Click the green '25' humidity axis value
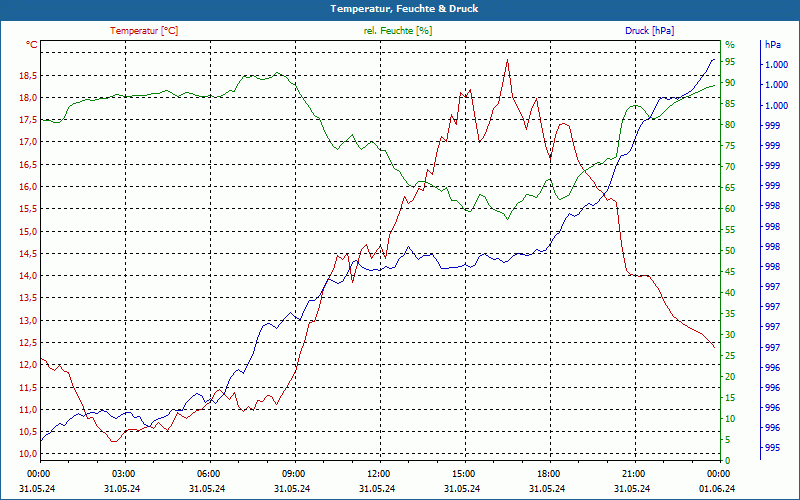The height and width of the screenshot is (500, 800). pos(730,356)
